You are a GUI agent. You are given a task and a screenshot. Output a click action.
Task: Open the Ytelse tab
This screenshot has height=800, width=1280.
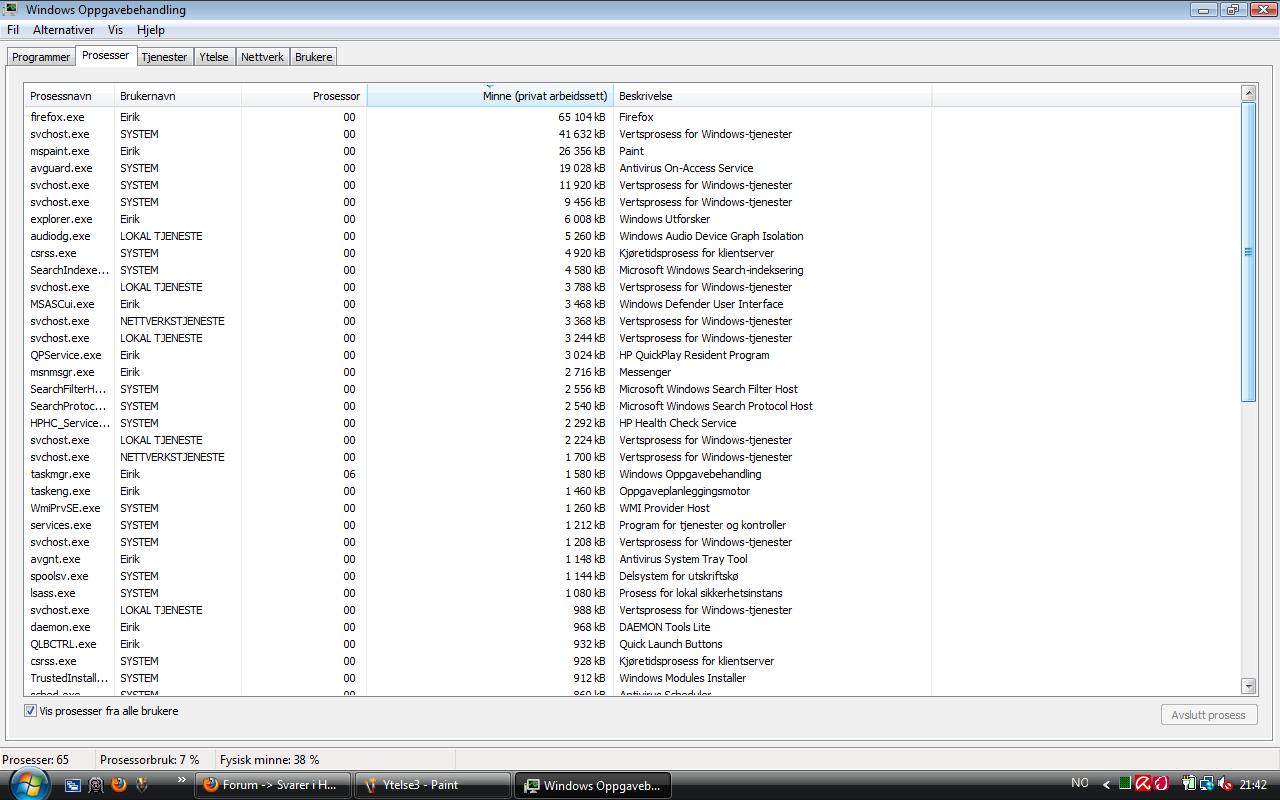(214, 57)
